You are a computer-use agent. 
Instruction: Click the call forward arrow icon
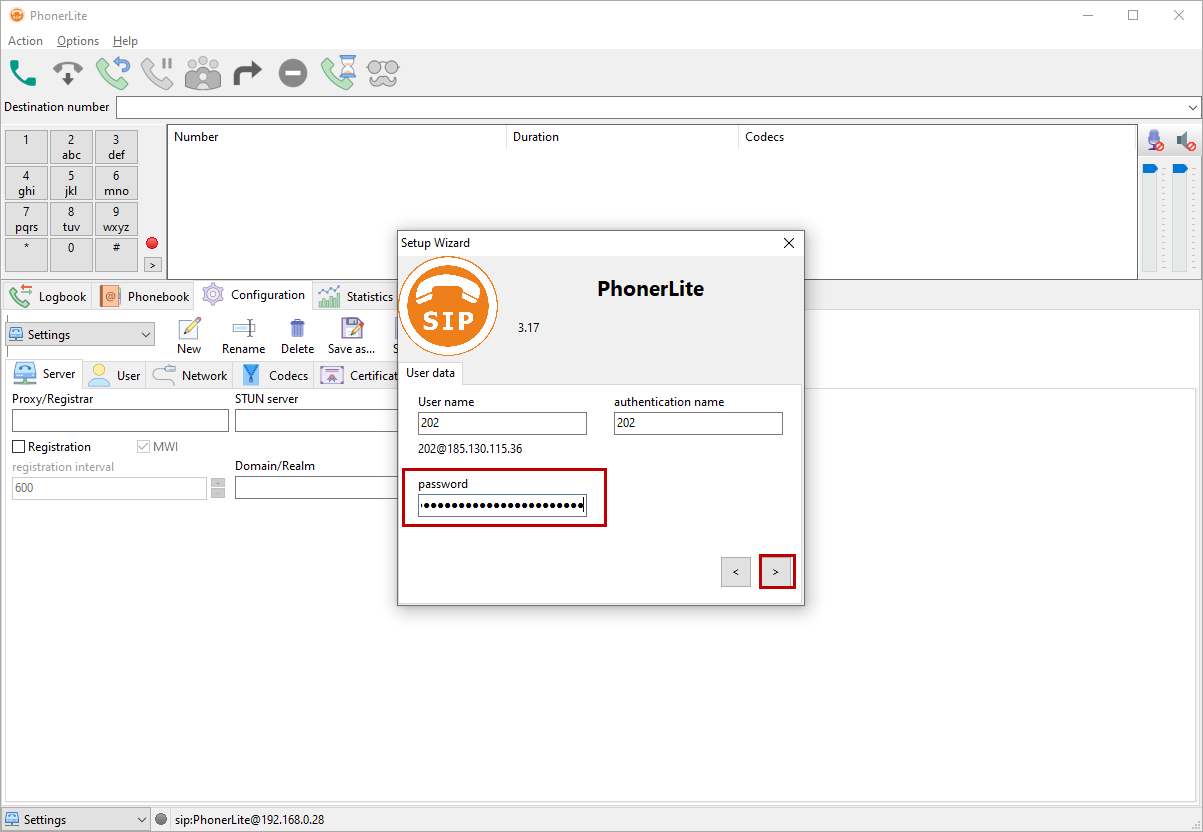(247, 73)
